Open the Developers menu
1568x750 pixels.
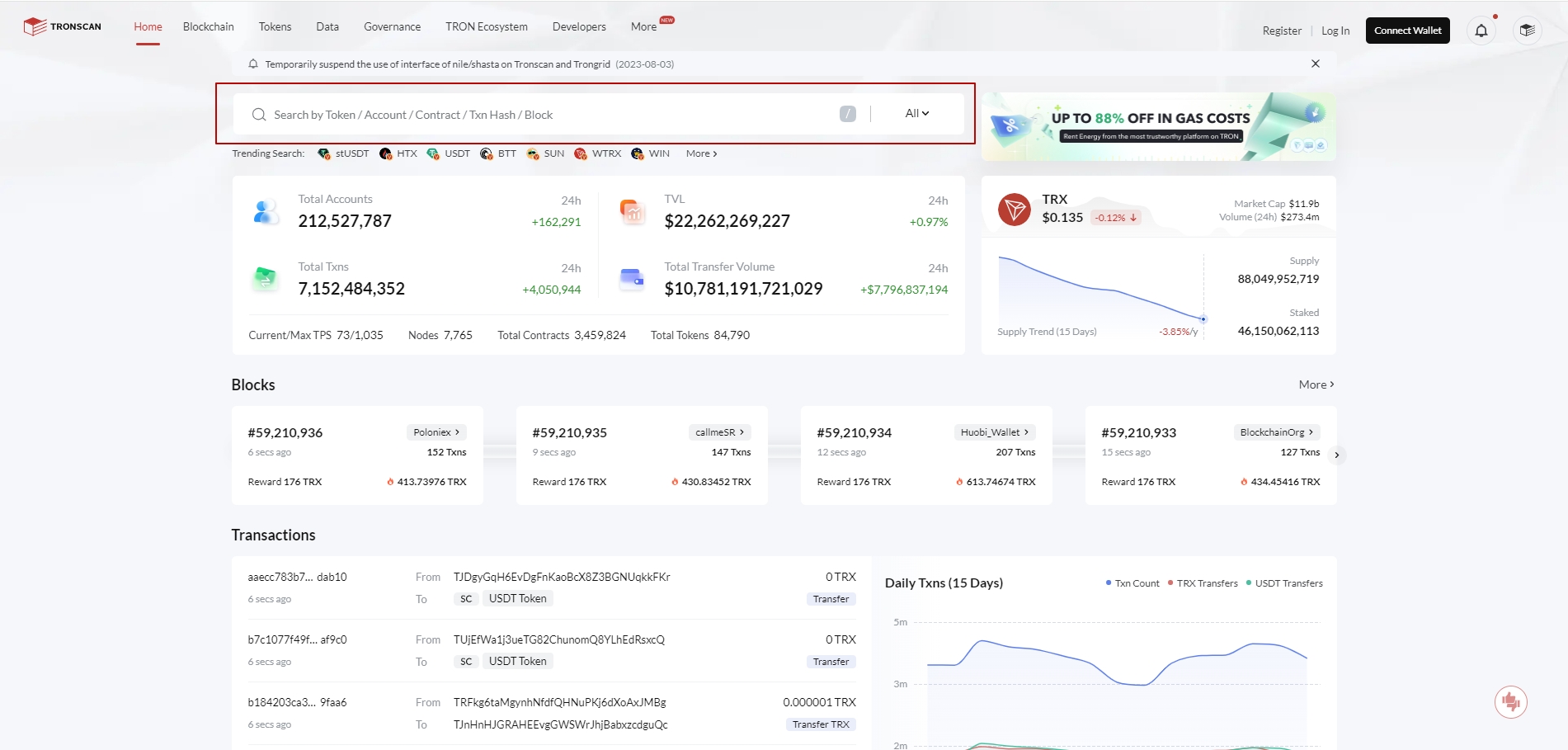point(579,26)
